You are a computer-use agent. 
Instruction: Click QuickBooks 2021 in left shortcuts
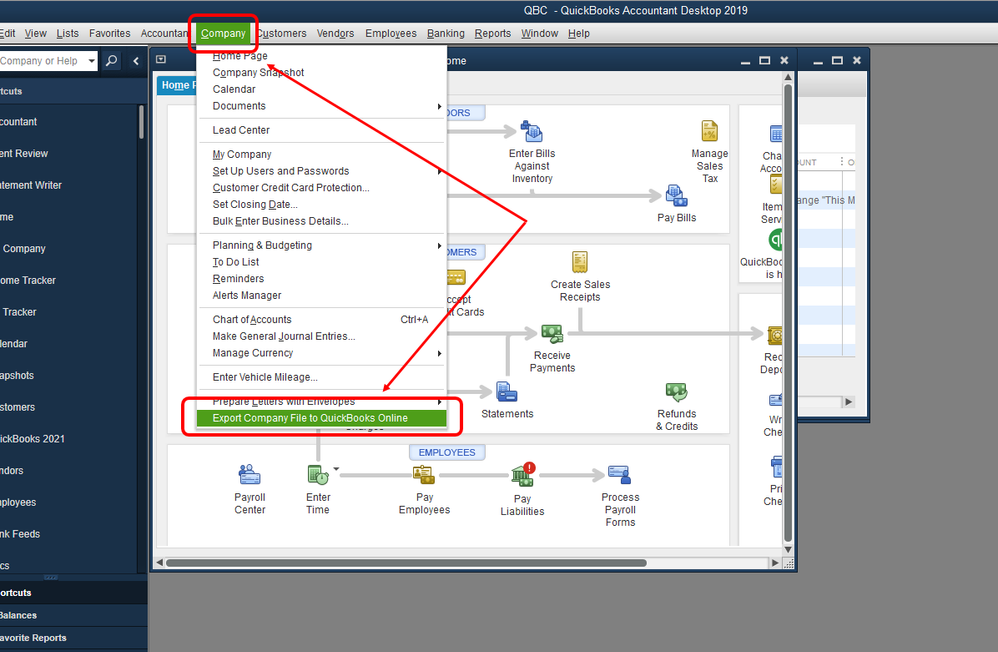tap(32, 439)
